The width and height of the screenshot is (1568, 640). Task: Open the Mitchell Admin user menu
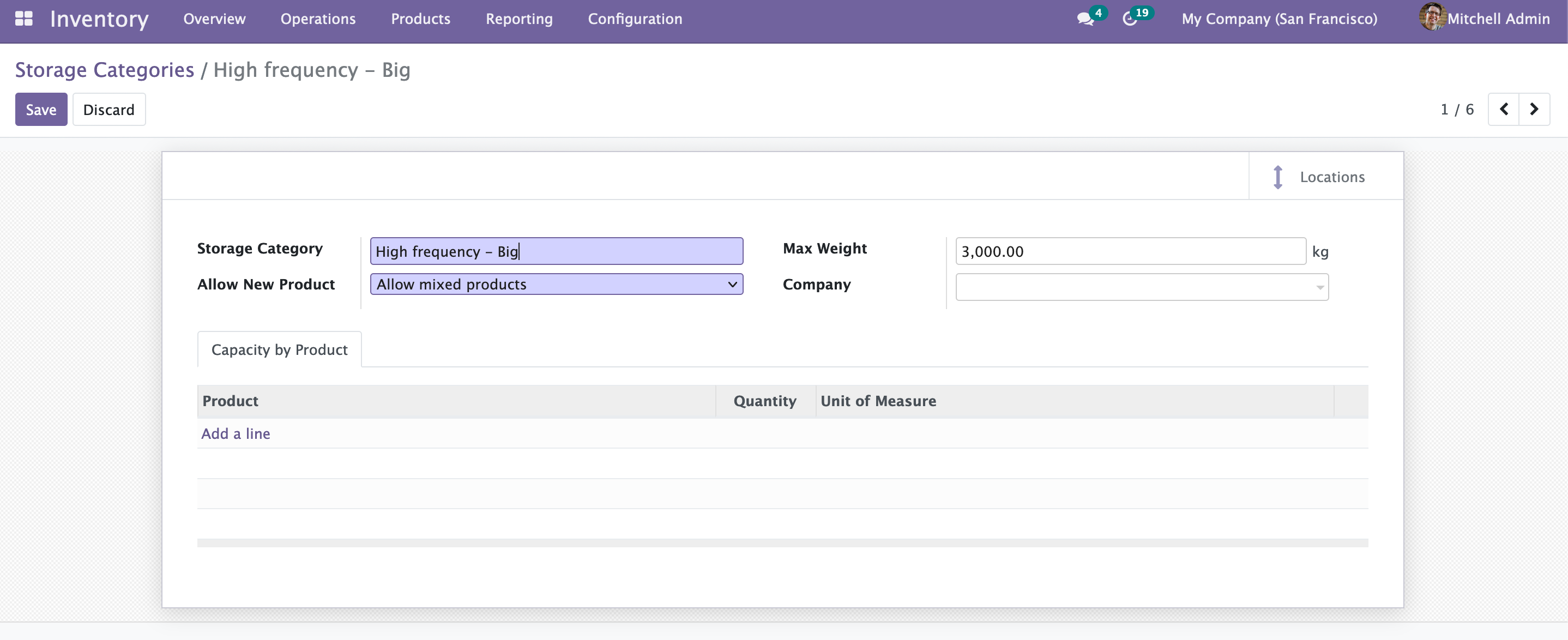(x=1484, y=18)
